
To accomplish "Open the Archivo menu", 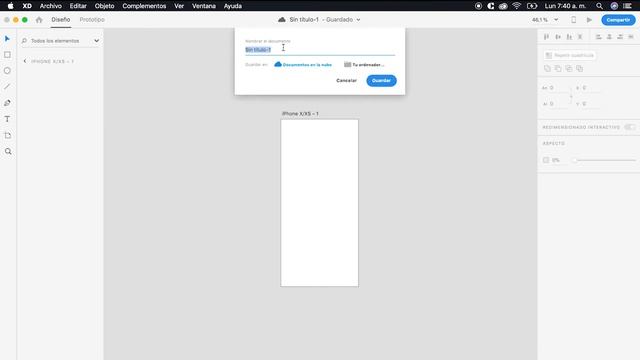I will tap(51, 6).
